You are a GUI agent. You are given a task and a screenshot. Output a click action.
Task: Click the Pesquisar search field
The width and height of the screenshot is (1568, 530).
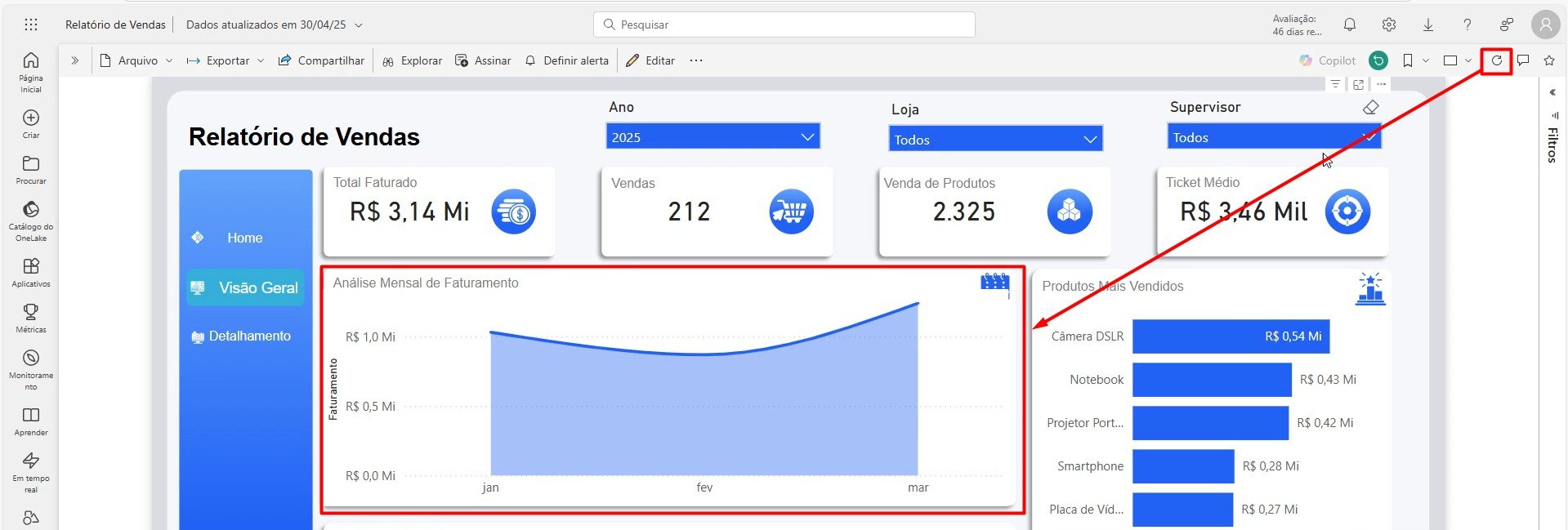[x=784, y=24]
